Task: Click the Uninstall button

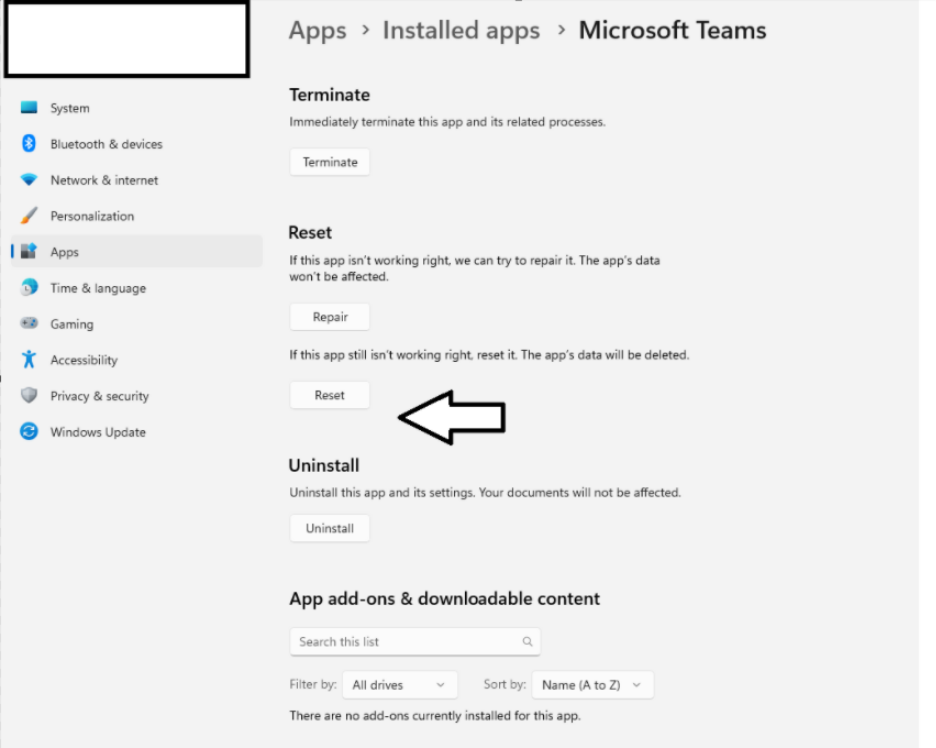Action: (330, 528)
